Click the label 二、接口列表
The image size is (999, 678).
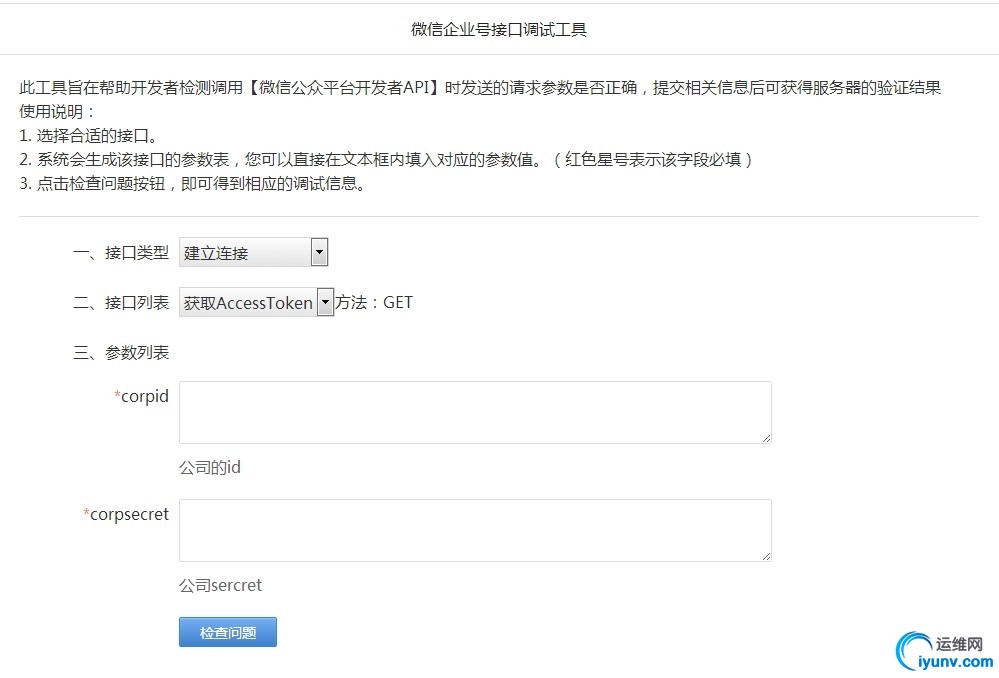(x=121, y=302)
